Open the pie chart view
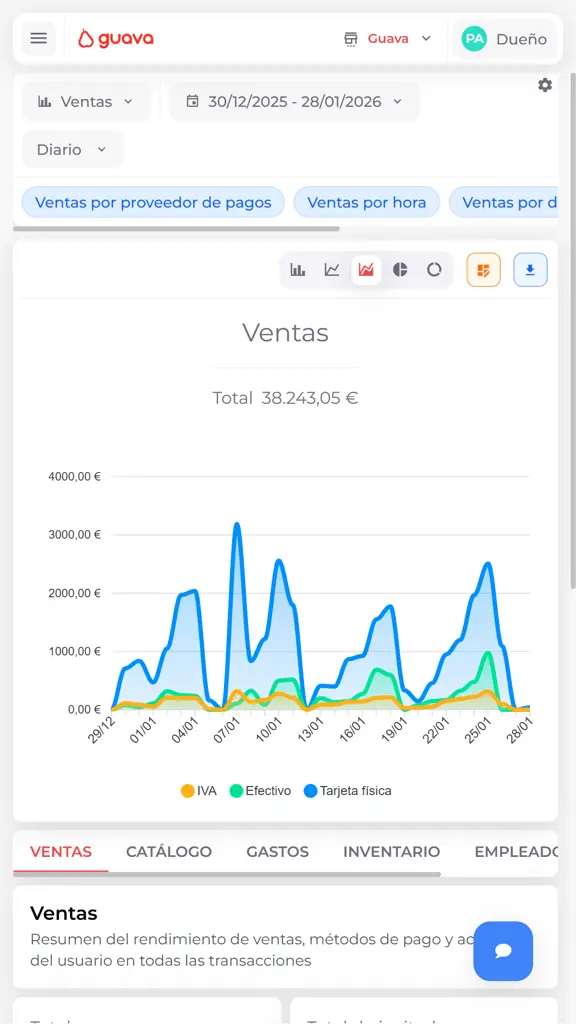576x1024 pixels. (x=399, y=269)
